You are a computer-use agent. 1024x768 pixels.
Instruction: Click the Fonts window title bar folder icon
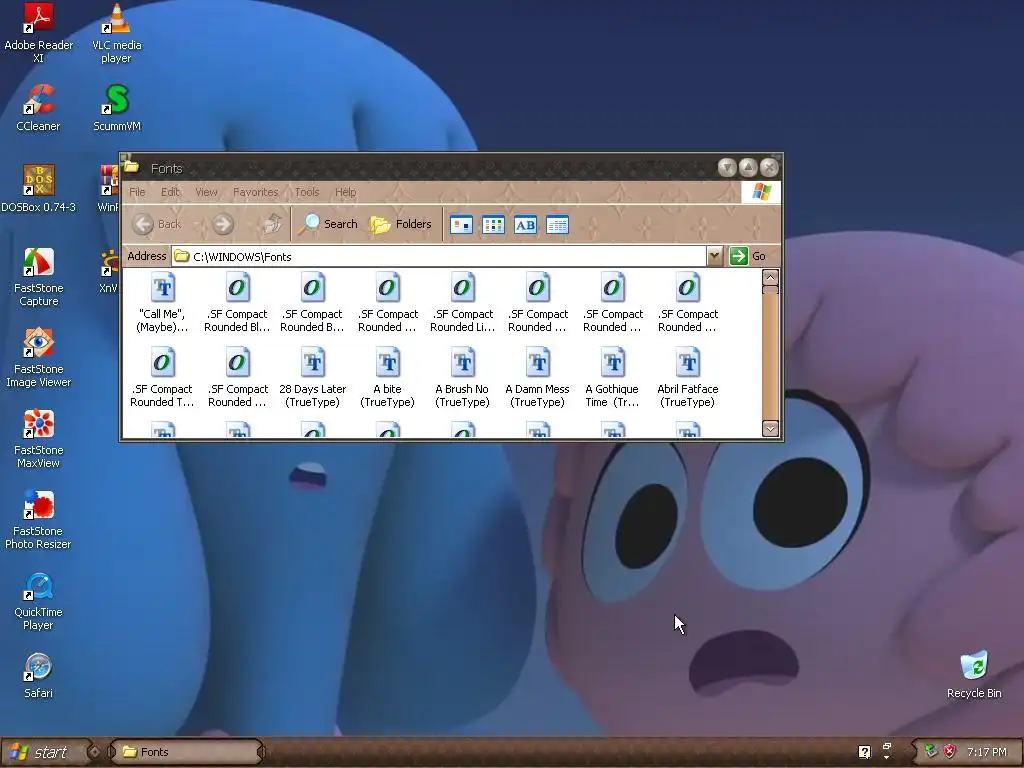tap(131, 166)
